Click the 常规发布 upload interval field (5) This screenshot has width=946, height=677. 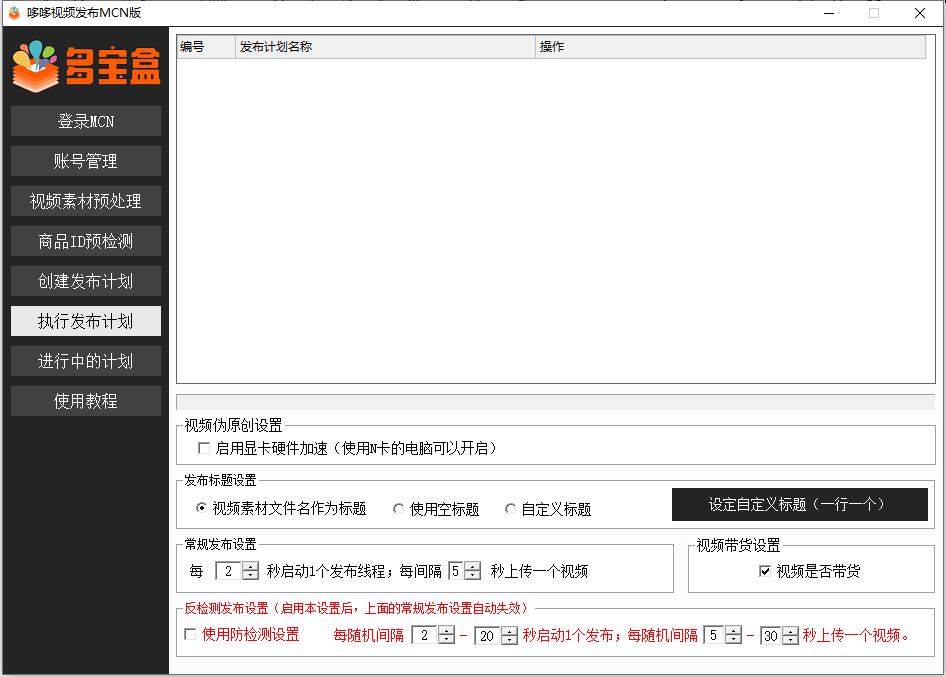point(456,571)
